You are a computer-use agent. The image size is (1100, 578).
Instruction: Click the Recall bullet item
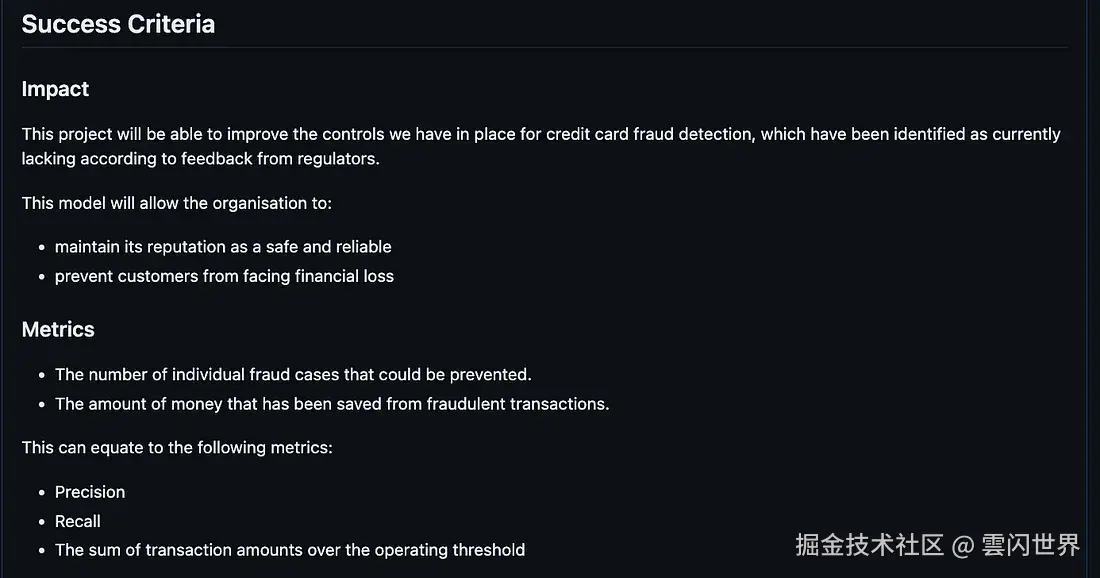(x=78, y=521)
